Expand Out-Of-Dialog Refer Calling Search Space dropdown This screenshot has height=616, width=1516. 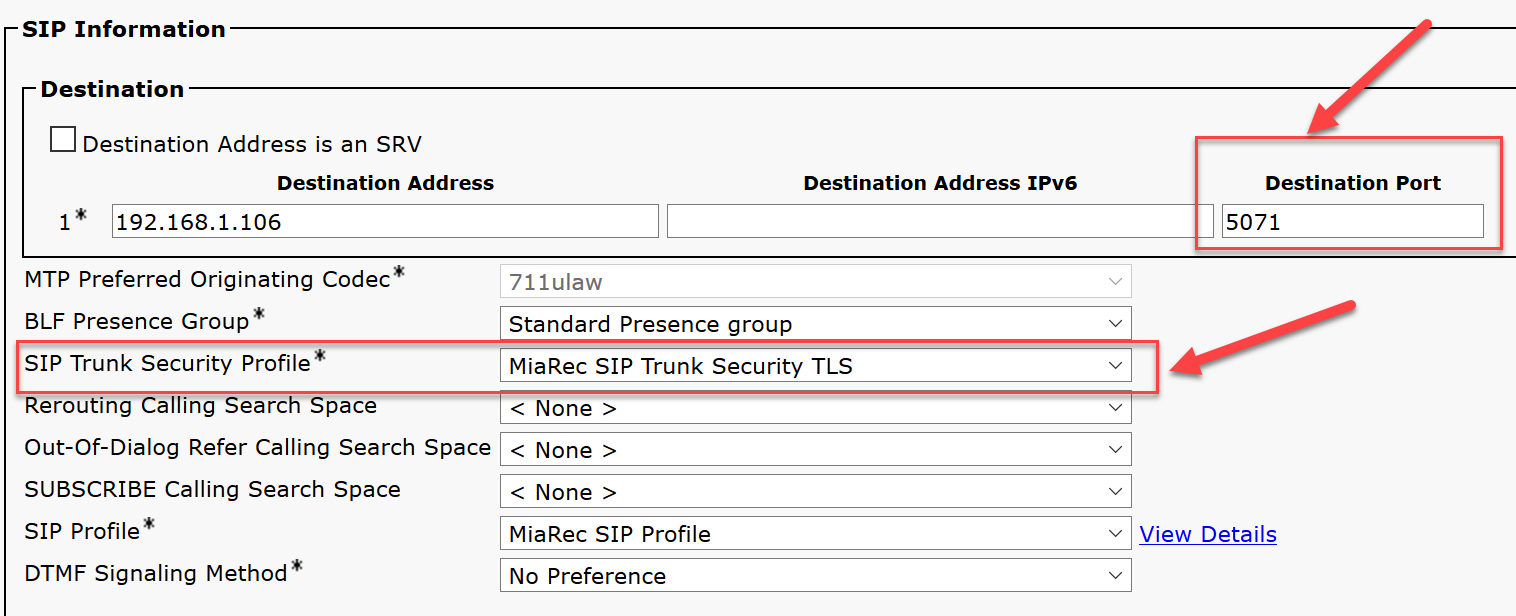(x=815, y=450)
